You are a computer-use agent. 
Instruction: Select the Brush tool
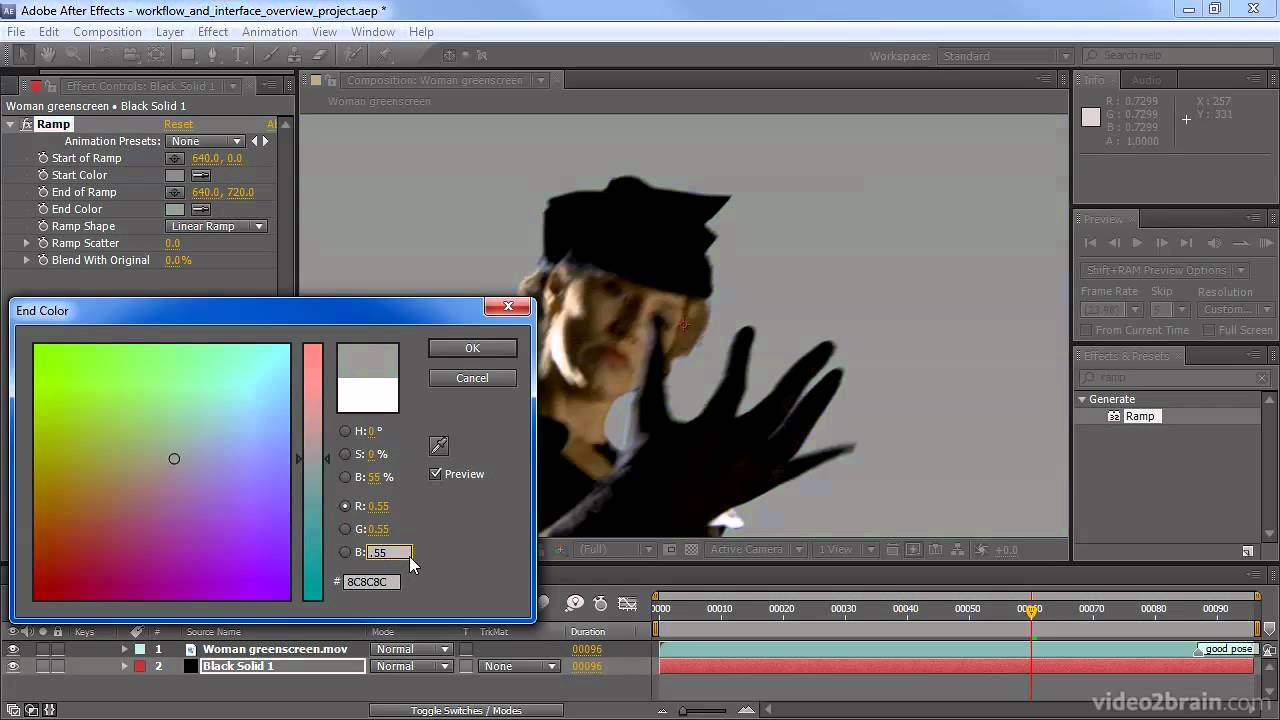tap(271, 55)
